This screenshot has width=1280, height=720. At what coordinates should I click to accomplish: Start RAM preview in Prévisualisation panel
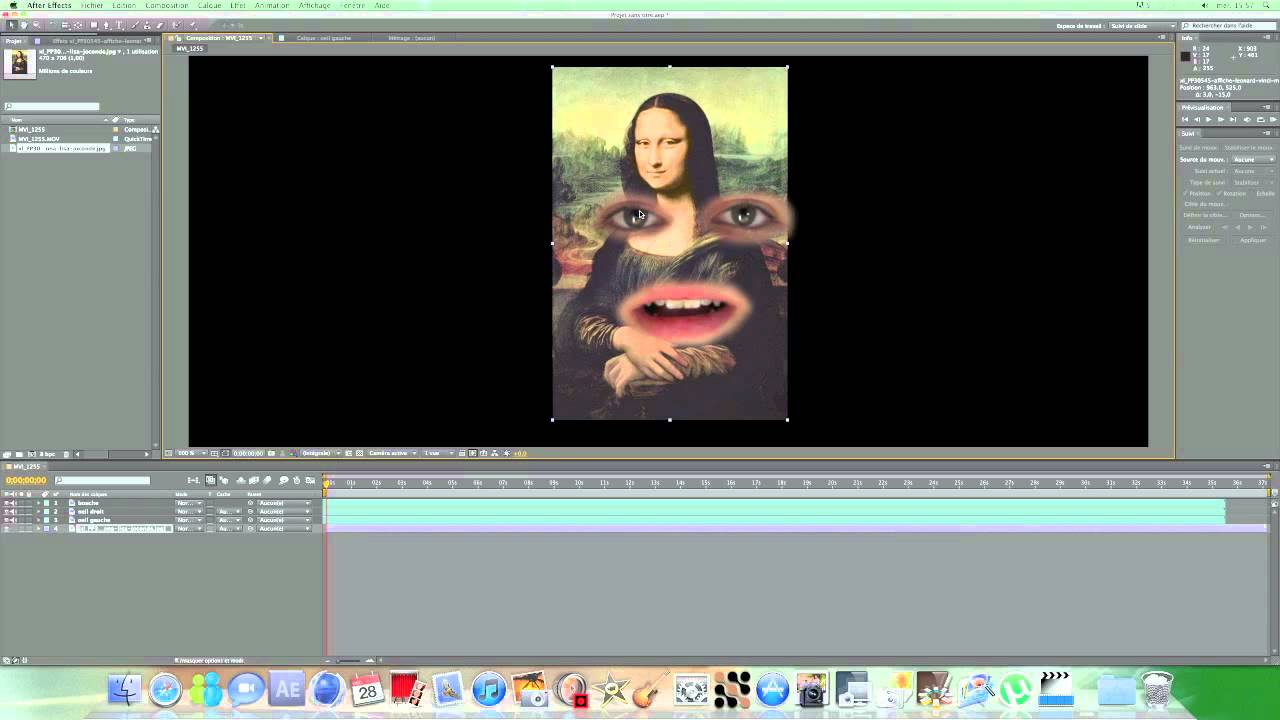(1273, 119)
